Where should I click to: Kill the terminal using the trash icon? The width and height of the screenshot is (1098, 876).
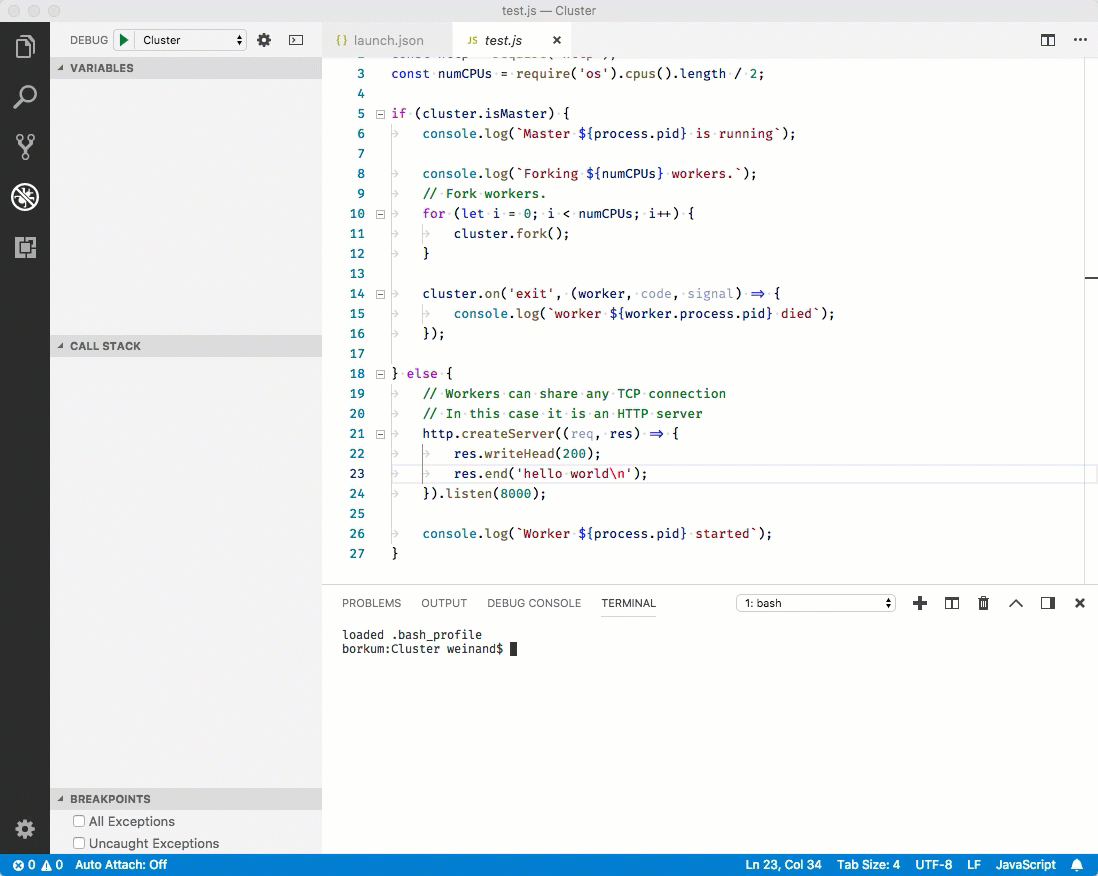983,603
